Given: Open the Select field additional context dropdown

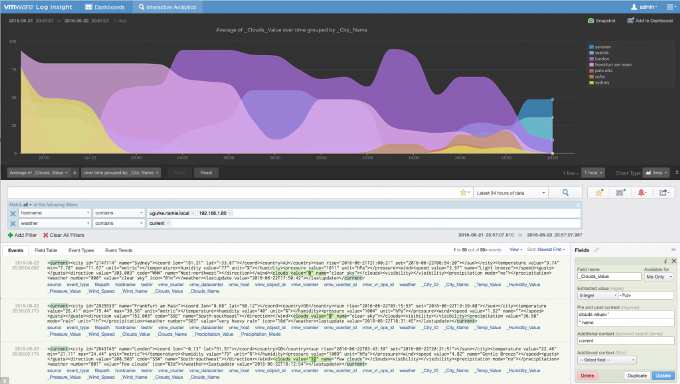Looking at the screenshot, I should [x=607, y=360].
